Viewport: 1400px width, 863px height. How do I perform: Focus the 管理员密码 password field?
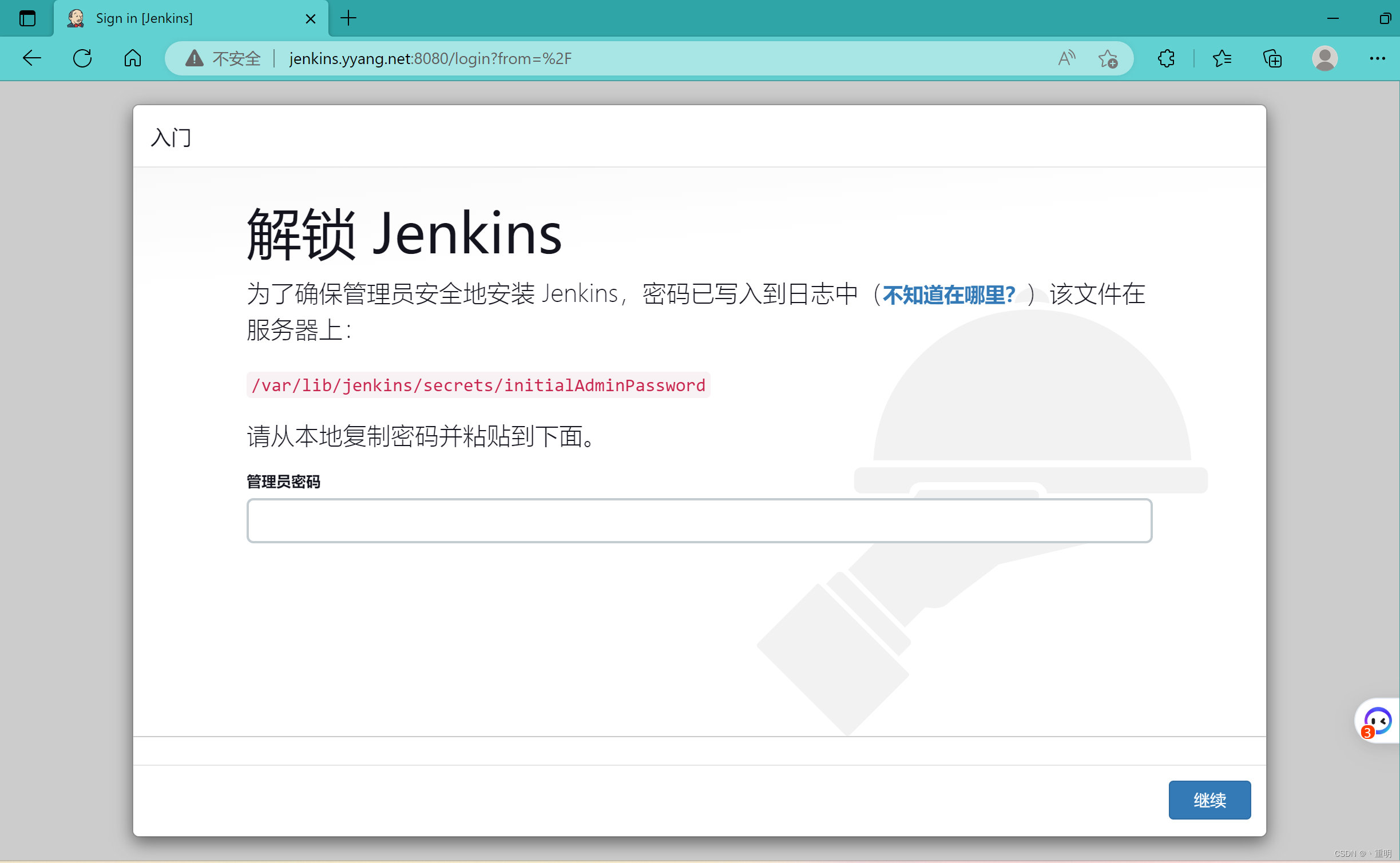699,520
